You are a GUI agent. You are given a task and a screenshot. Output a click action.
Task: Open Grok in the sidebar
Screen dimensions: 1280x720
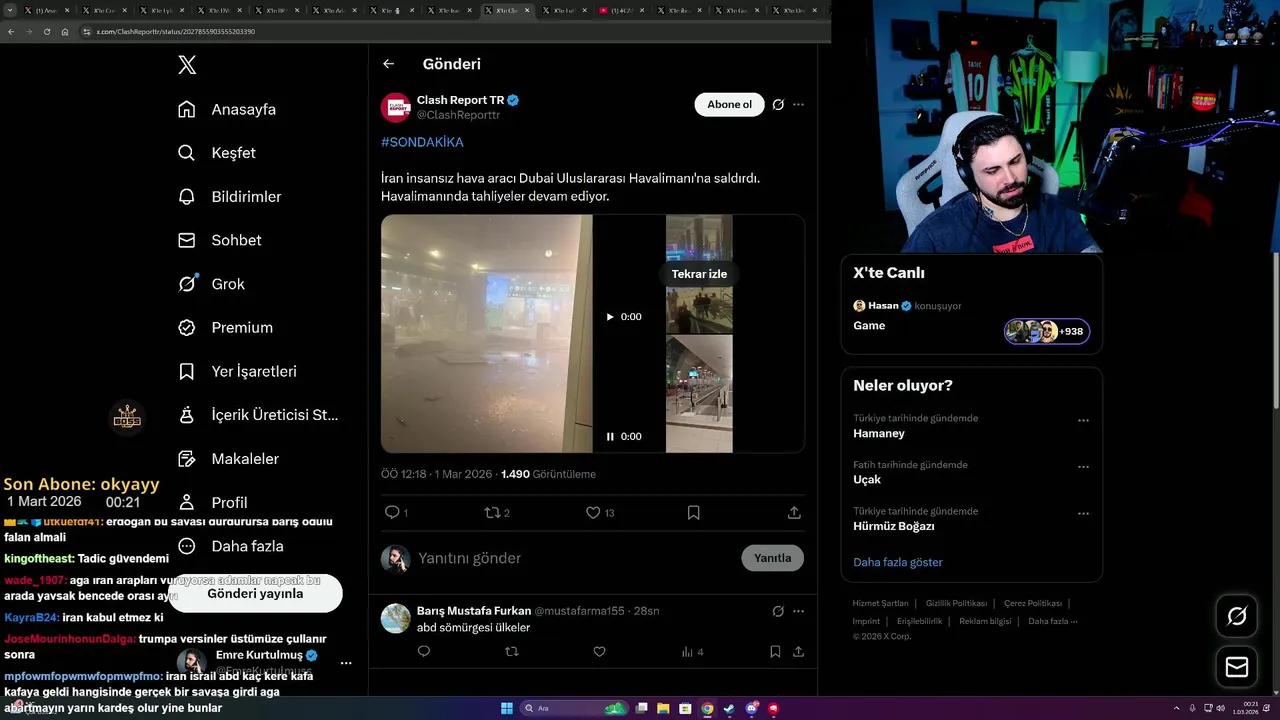[211, 284]
